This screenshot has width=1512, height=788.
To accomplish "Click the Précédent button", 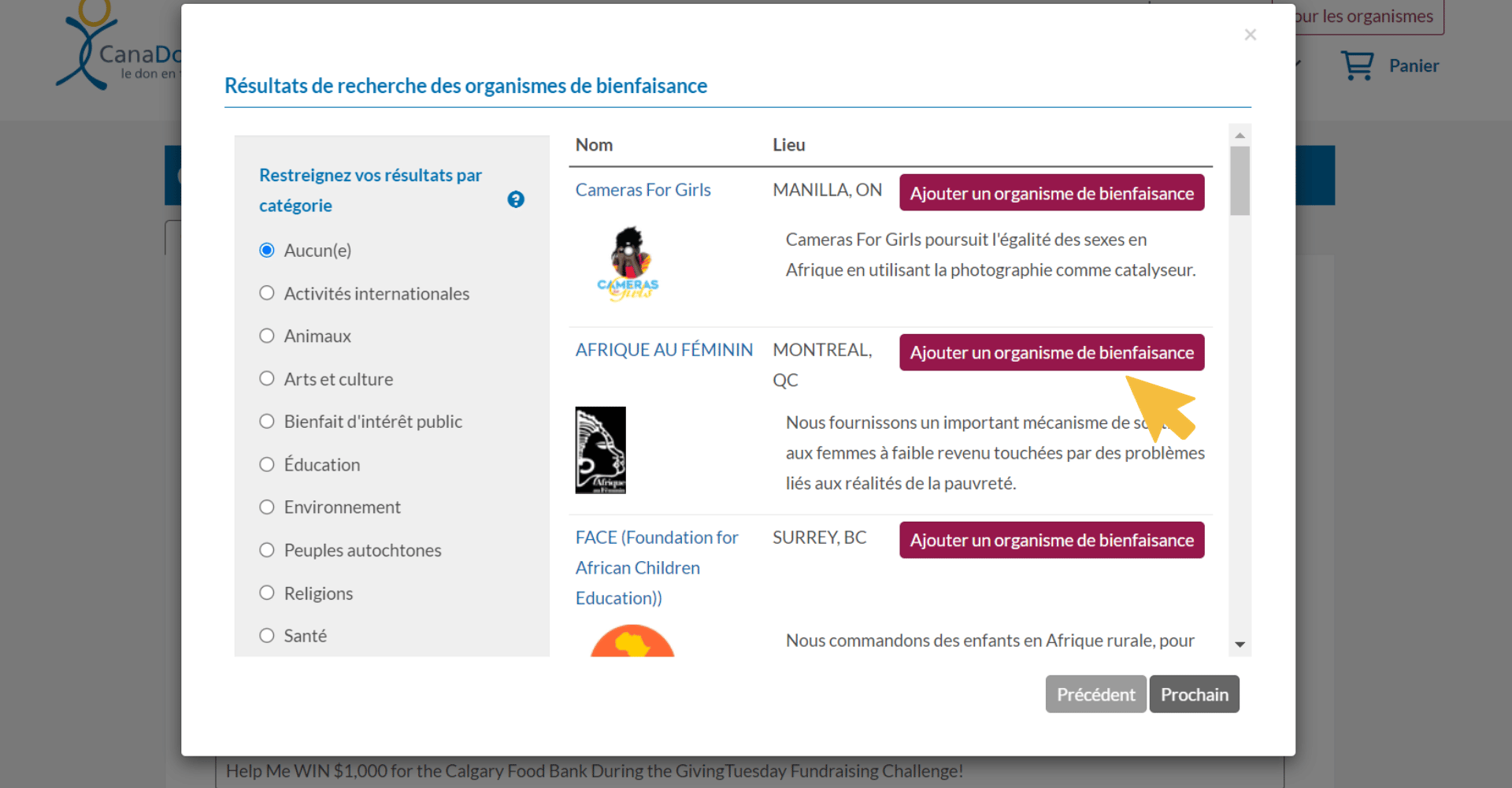I will 1095,694.
